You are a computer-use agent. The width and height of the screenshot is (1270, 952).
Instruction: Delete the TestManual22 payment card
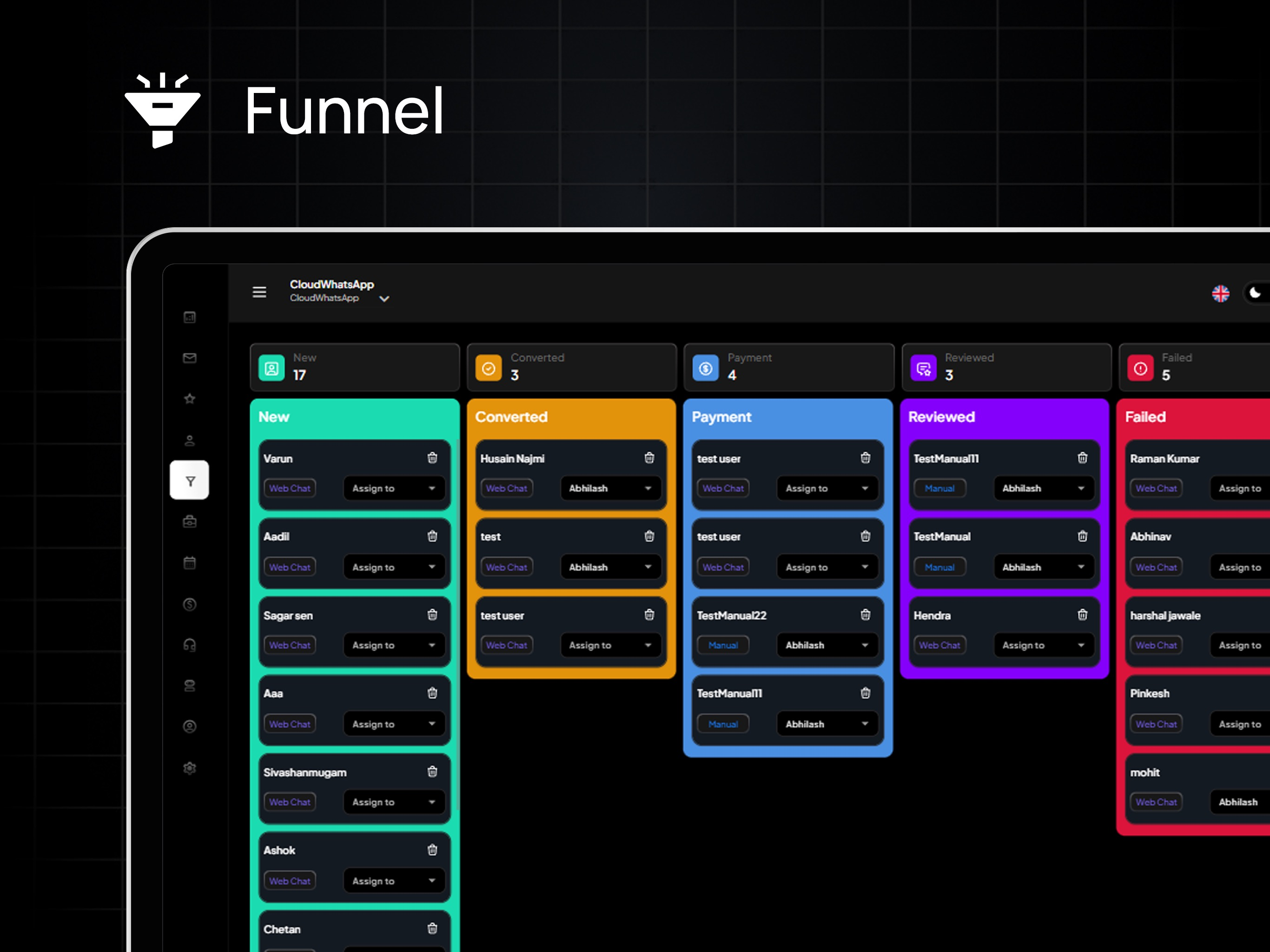pyautogui.click(x=865, y=615)
